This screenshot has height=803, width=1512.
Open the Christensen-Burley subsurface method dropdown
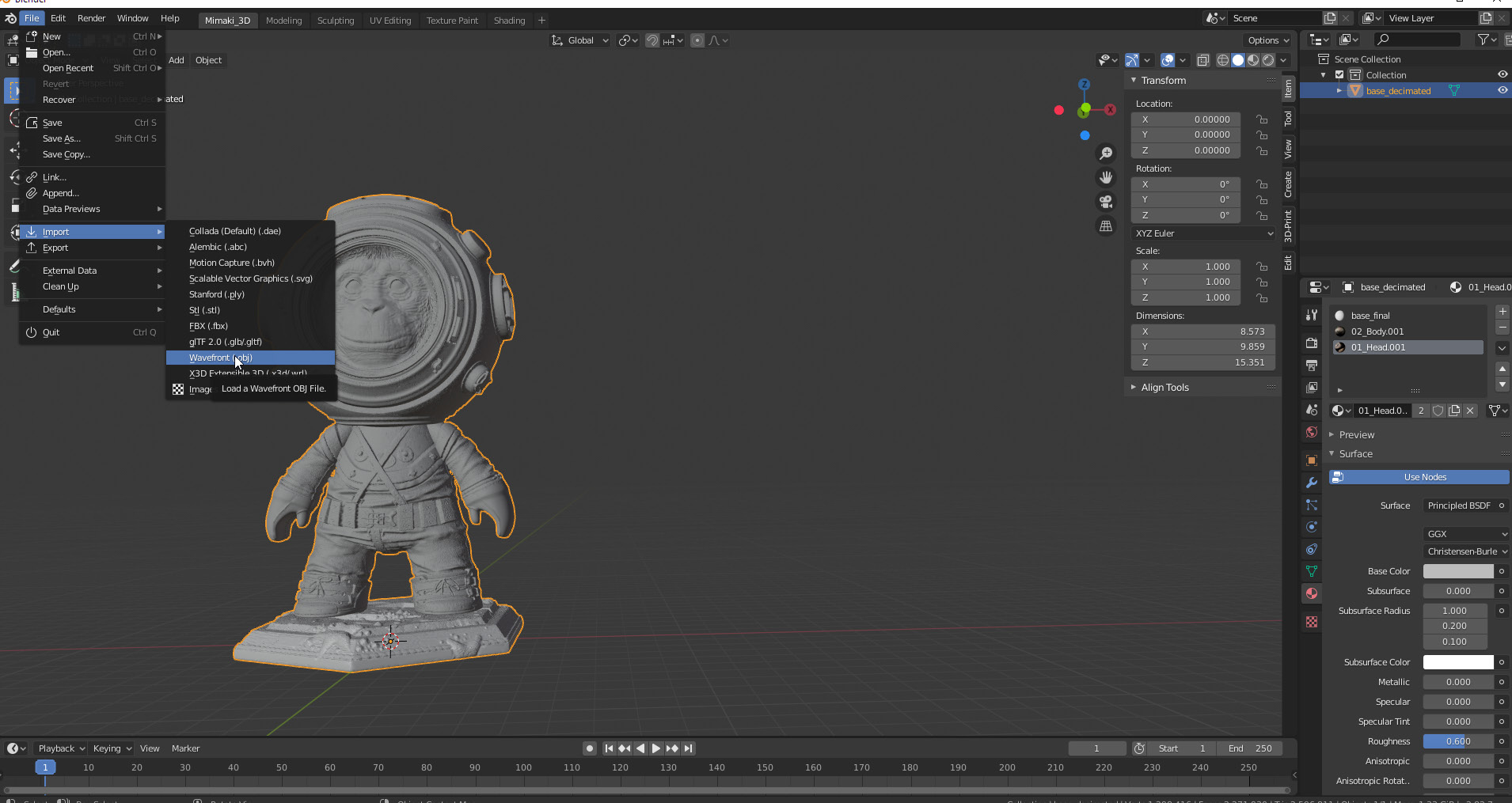1466,551
